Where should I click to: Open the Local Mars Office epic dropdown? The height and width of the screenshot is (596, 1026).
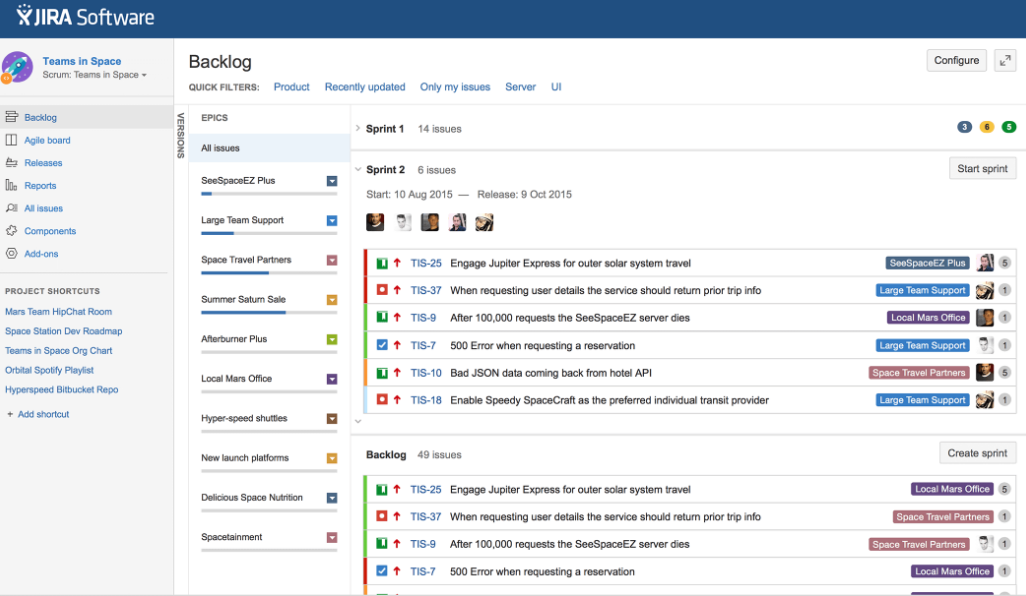[x=332, y=379]
